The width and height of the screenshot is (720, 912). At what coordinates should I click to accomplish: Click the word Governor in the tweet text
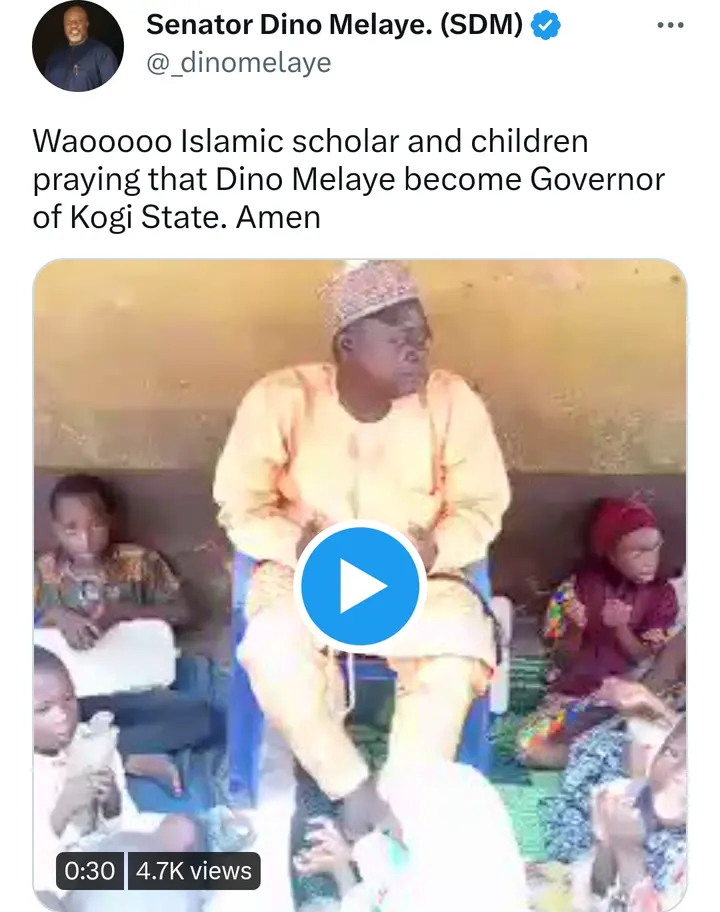[x=597, y=180]
